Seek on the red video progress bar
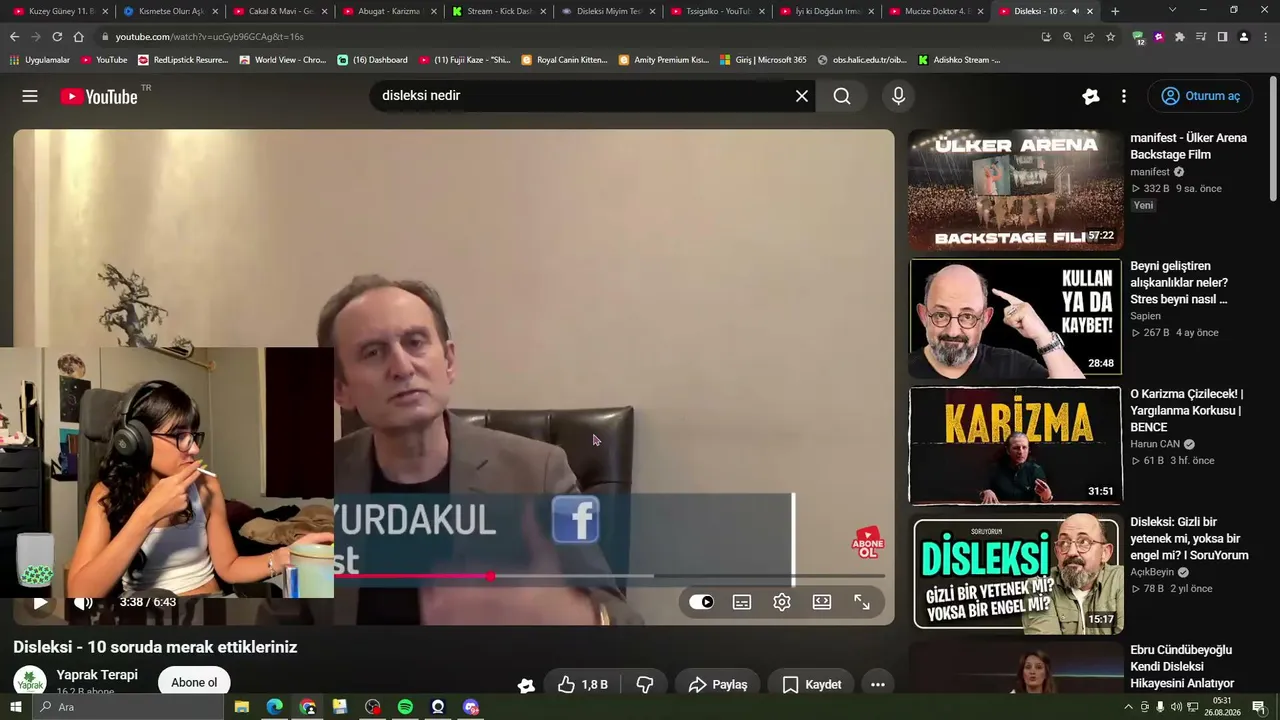Screen dimensions: 1280x720 (x=610, y=576)
